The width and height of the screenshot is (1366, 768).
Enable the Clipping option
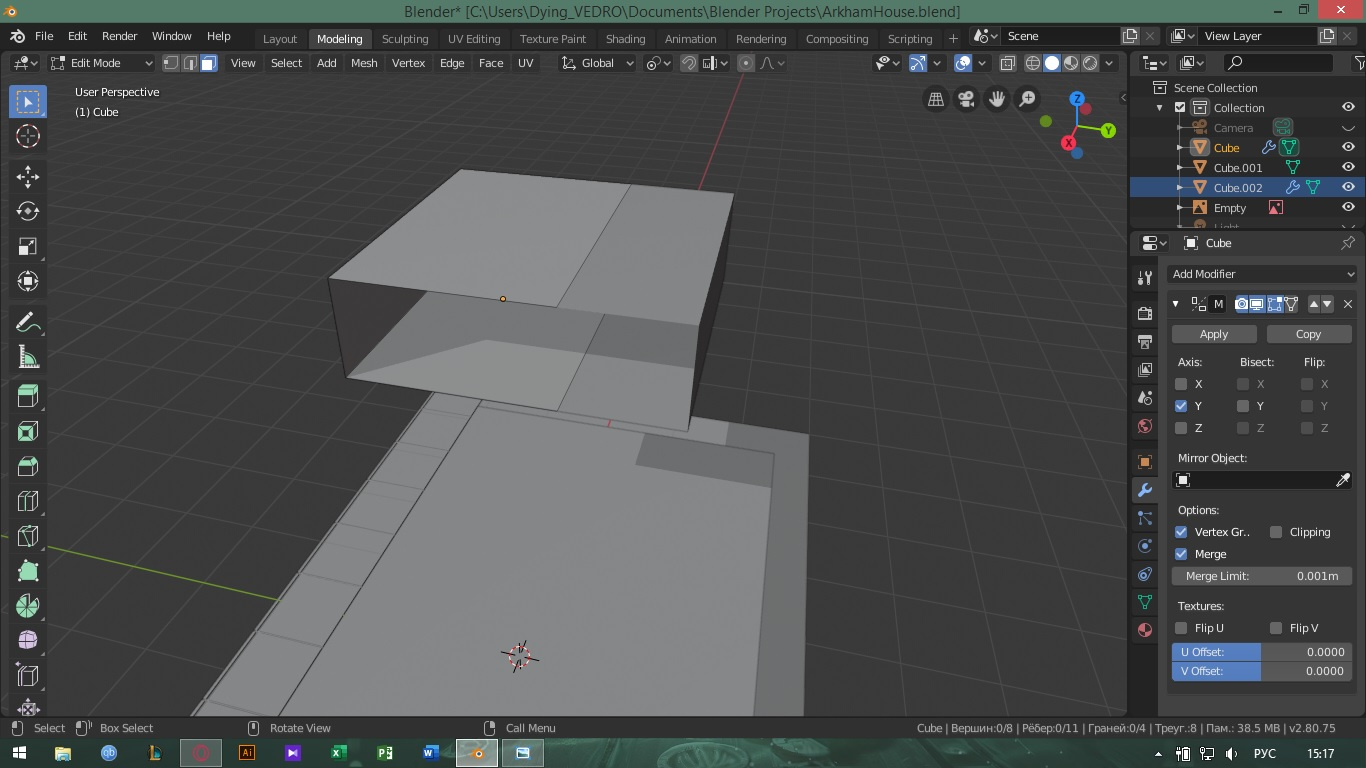coord(1276,532)
